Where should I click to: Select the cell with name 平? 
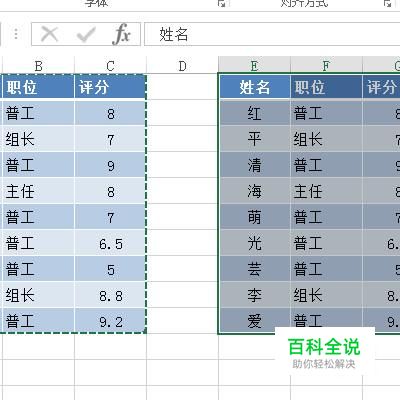(x=255, y=139)
